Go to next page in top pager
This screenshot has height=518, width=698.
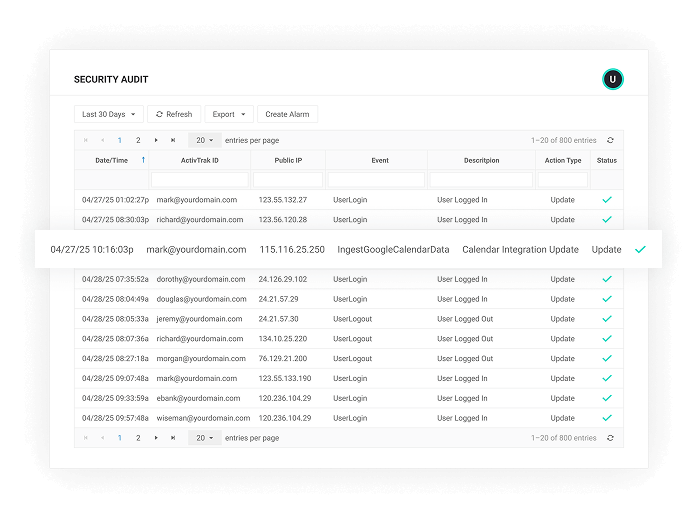[156, 141]
